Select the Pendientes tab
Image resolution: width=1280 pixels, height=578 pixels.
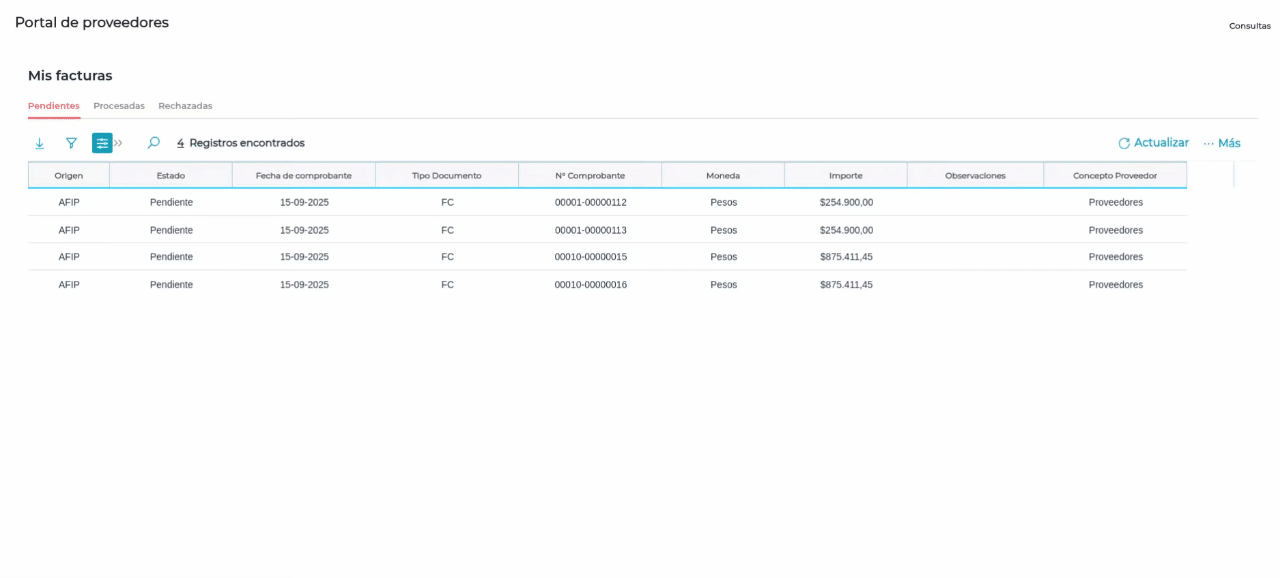pos(54,106)
